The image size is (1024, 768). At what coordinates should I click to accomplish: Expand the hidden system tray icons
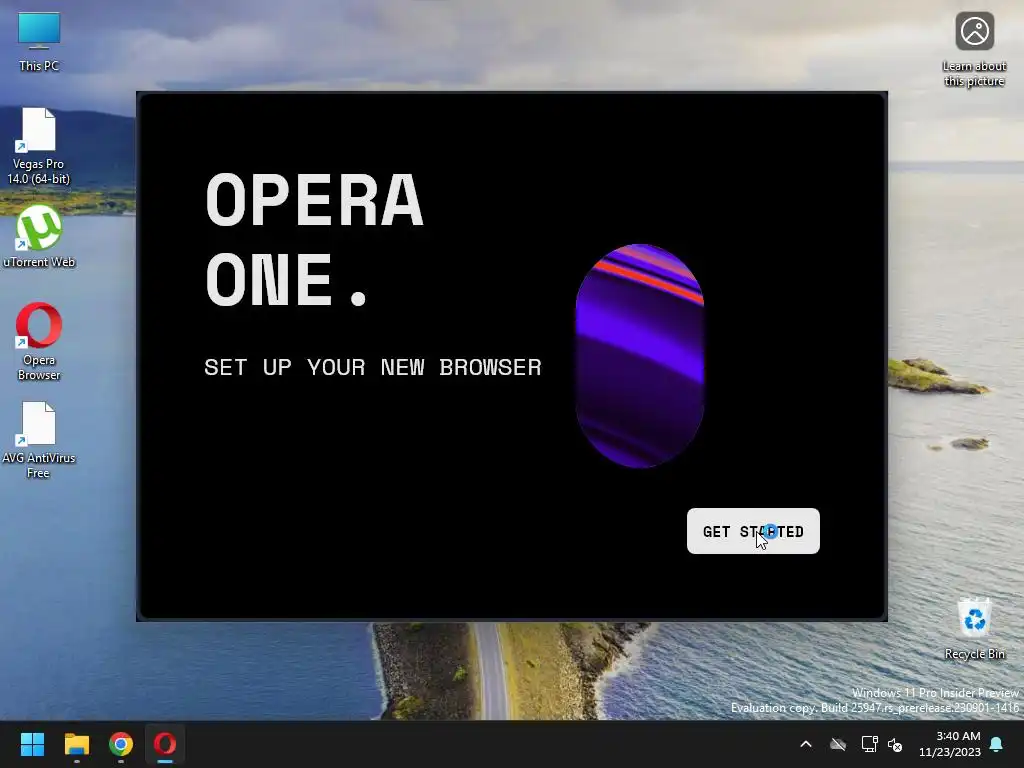pos(806,744)
